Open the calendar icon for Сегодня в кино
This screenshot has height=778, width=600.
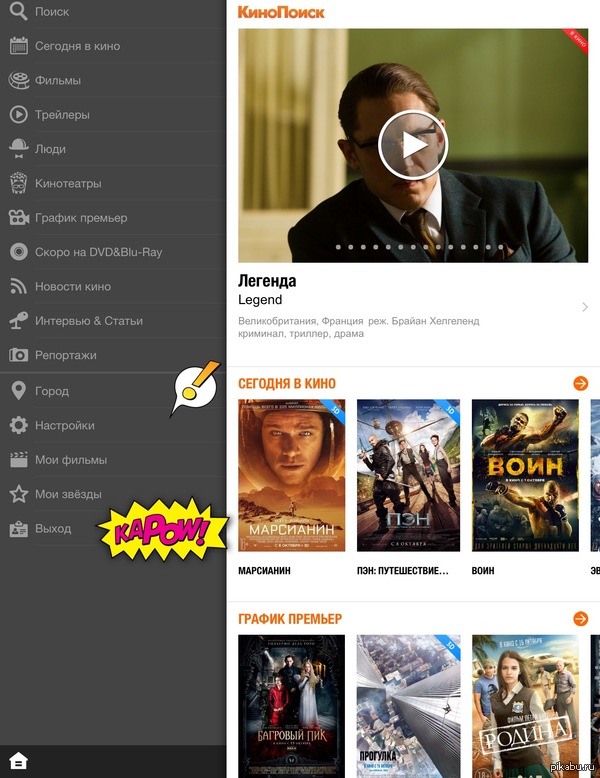(18, 46)
